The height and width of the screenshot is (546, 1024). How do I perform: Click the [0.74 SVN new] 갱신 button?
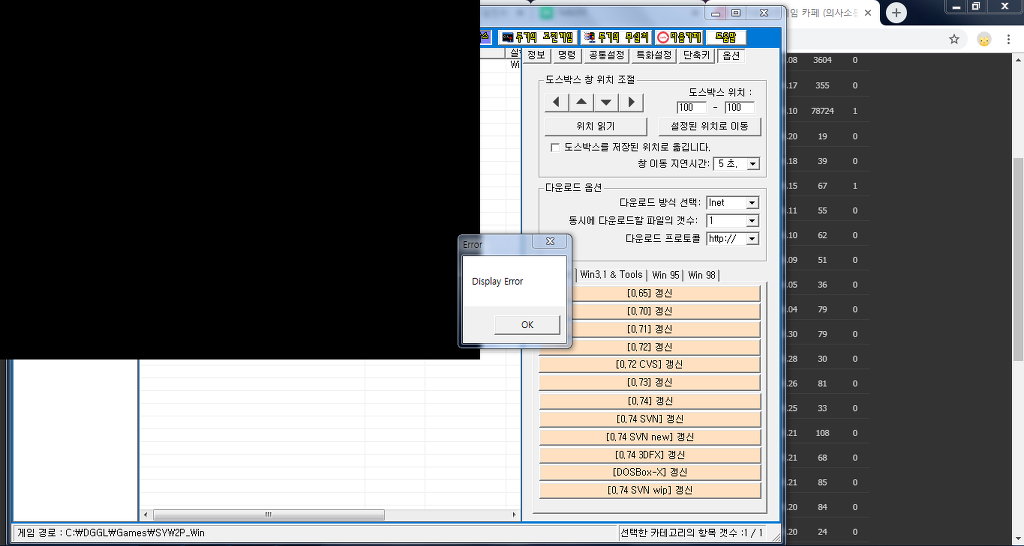point(650,437)
